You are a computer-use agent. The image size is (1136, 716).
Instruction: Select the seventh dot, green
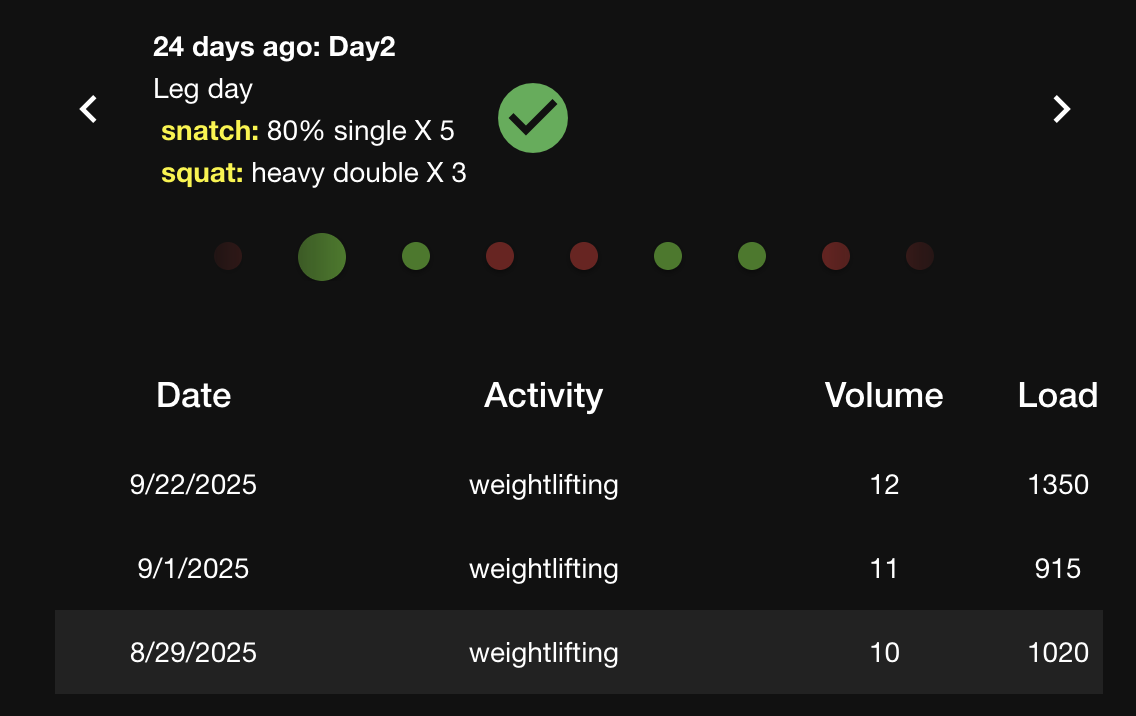[x=752, y=256]
